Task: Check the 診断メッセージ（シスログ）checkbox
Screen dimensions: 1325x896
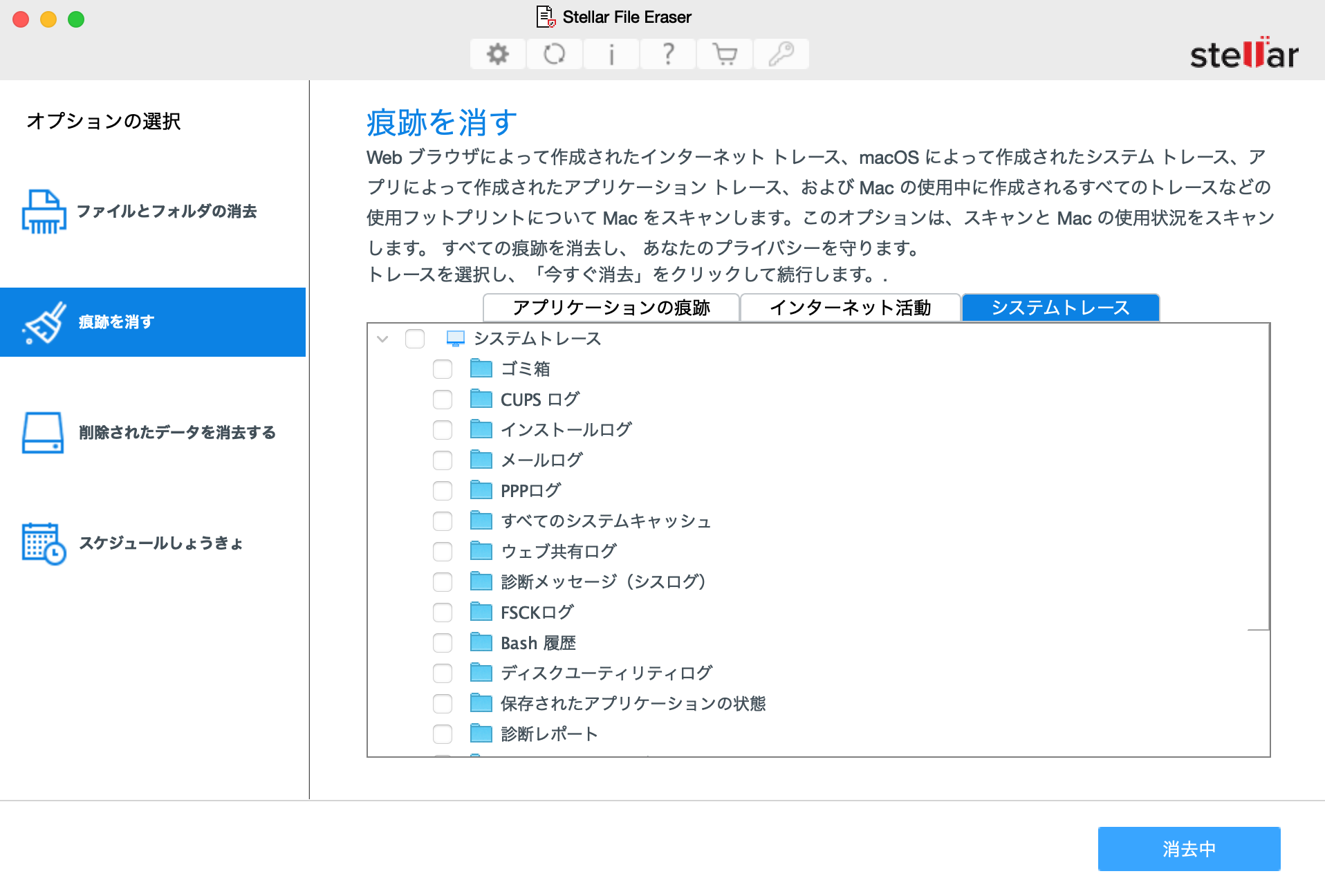Action: tap(443, 582)
